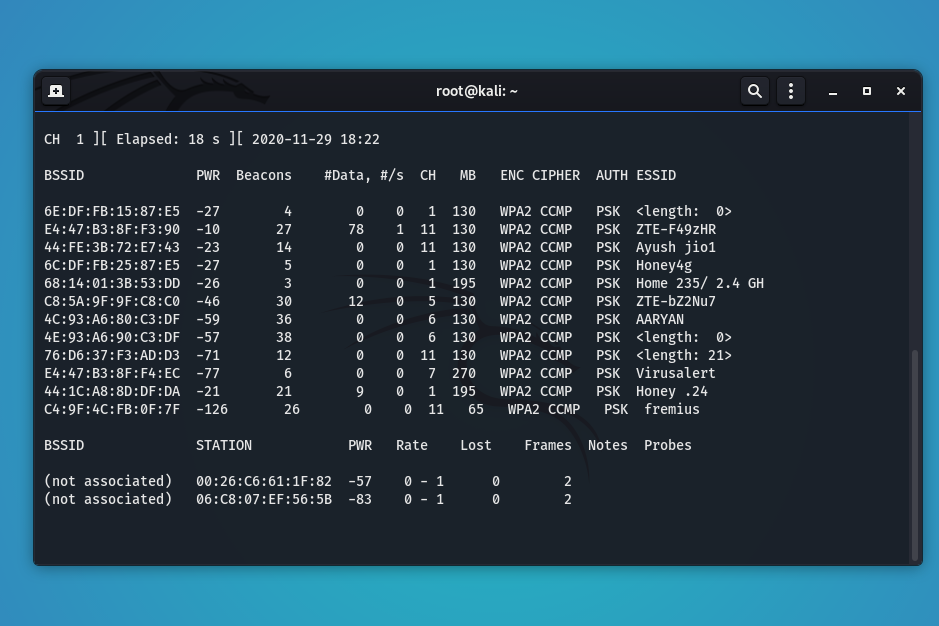This screenshot has width=939, height=626.
Task: Click the -83 station power value
Action: point(360,500)
